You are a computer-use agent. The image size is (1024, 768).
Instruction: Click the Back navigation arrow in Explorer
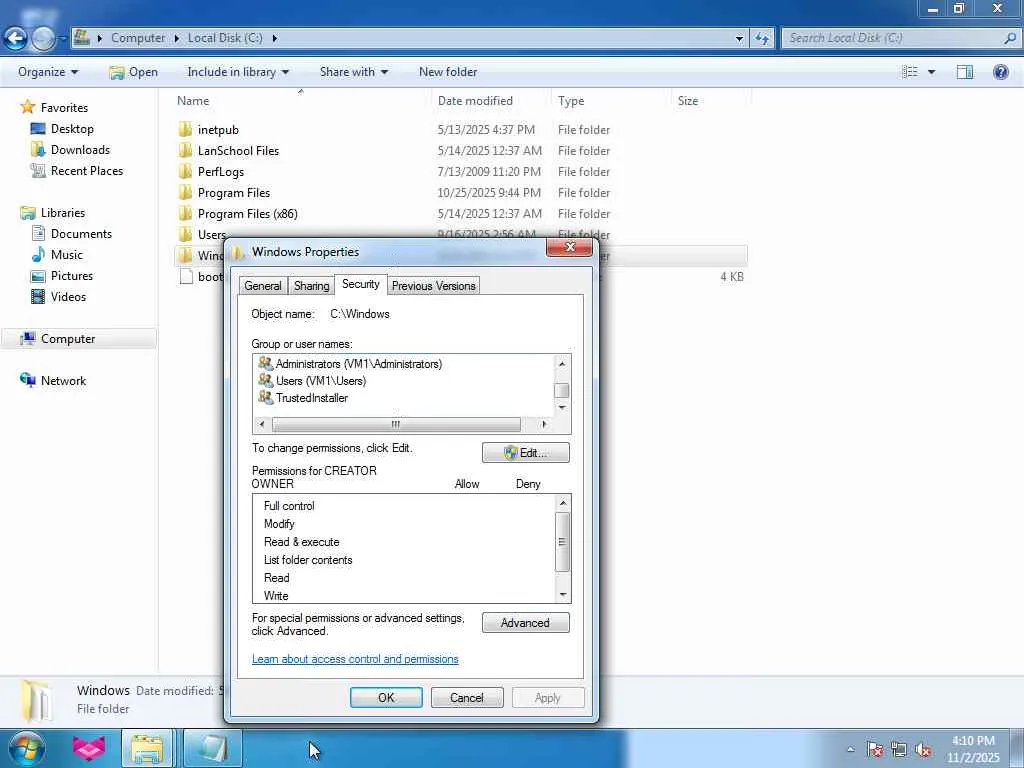coord(16,39)
